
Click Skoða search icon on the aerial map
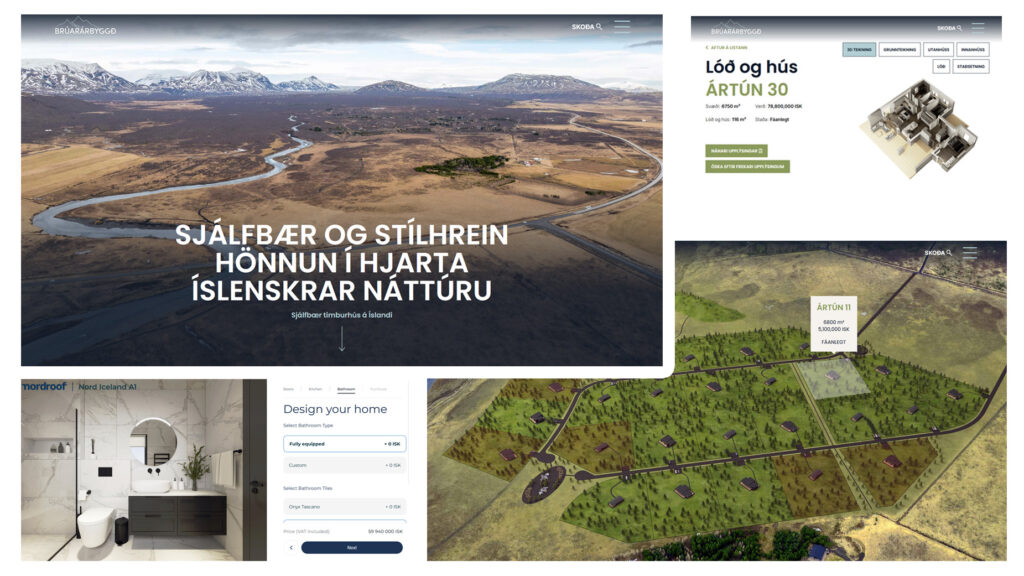pyautogui.click(x=938, y=253)
